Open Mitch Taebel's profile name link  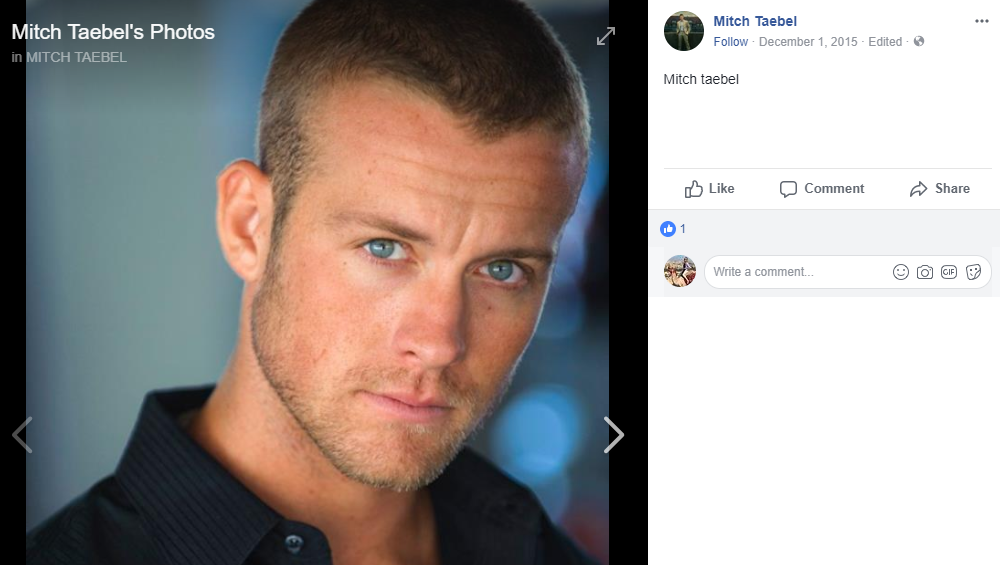(755, 21)
